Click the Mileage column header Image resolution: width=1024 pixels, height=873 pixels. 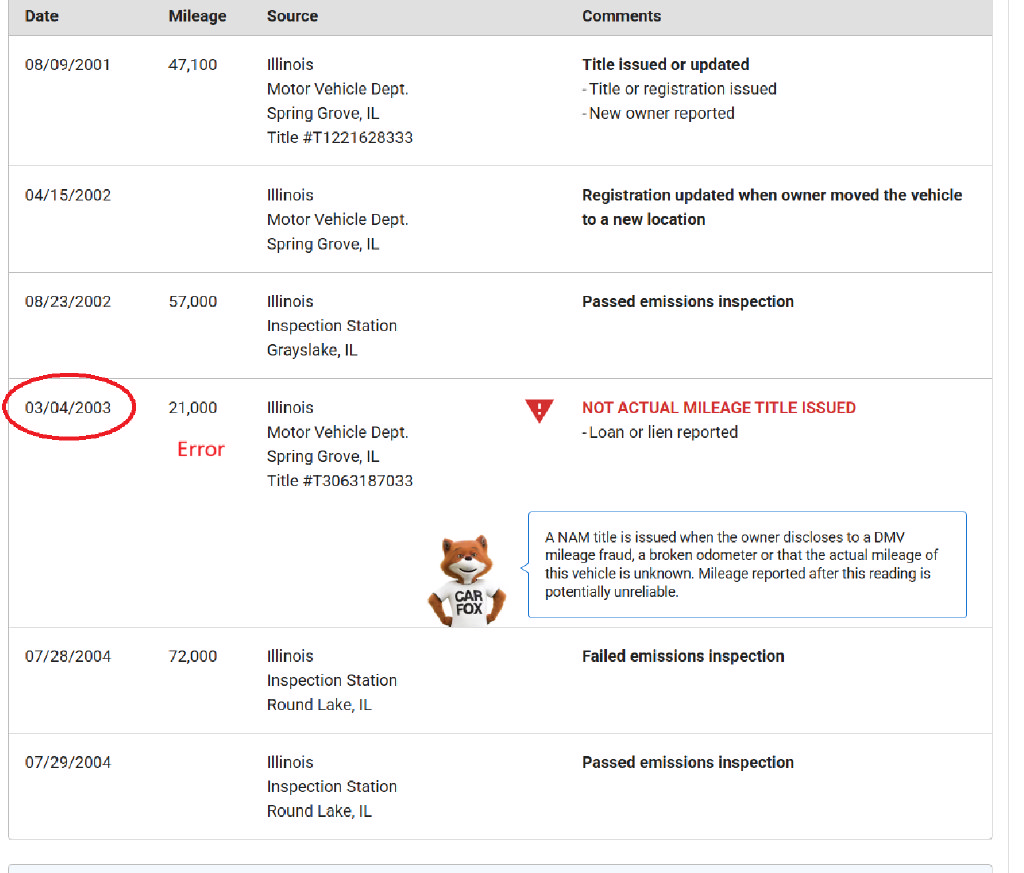(x=197, y=16)
